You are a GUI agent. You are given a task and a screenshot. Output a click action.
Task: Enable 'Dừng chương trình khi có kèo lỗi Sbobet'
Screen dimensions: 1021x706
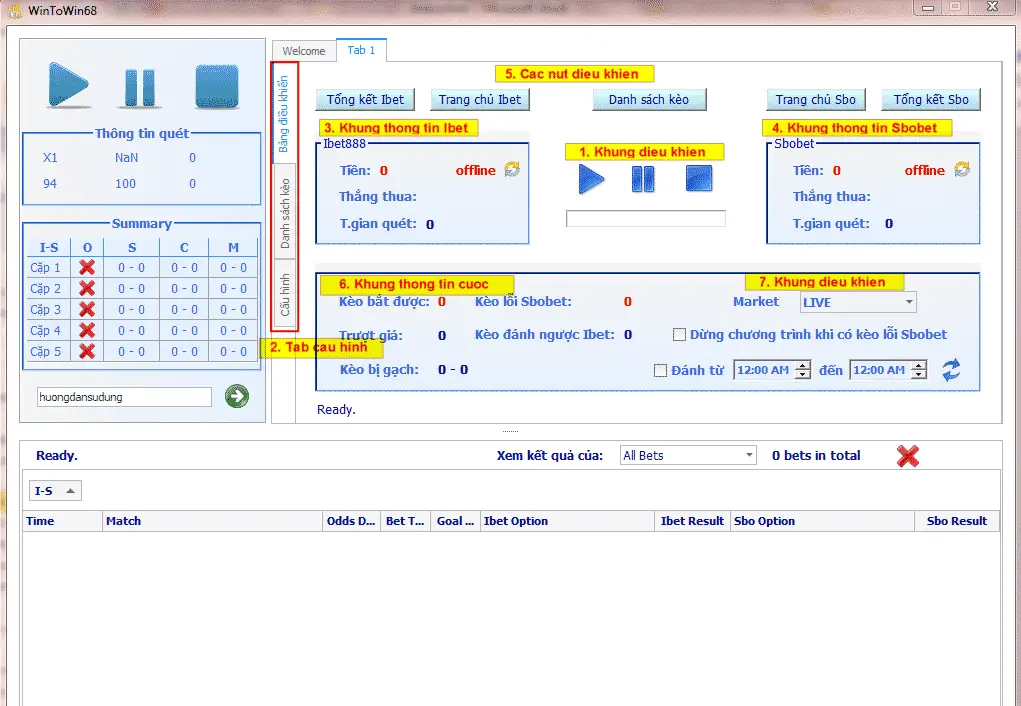pos(680,334)
